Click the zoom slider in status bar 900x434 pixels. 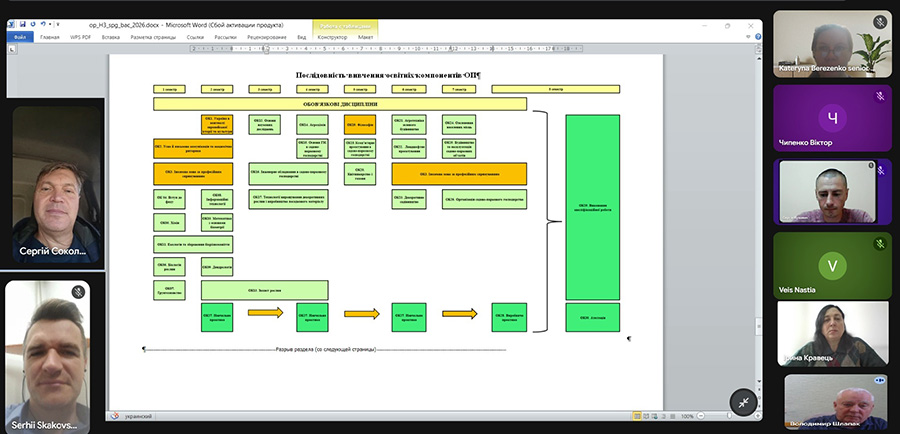pos(727,414)
